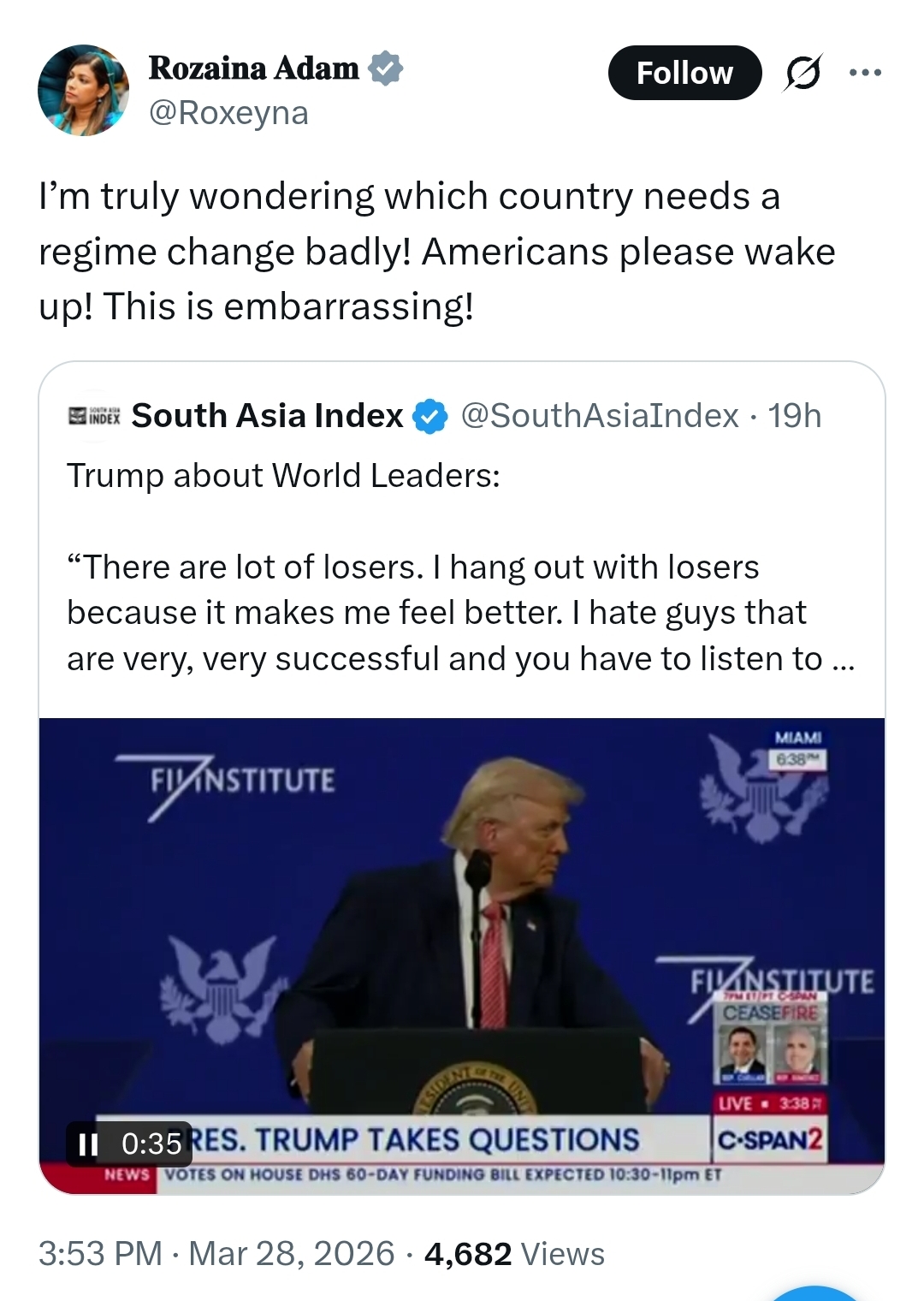Open the 4,682 Views count
This screenshot has width=924, height=1301.
pos(514,1254)
